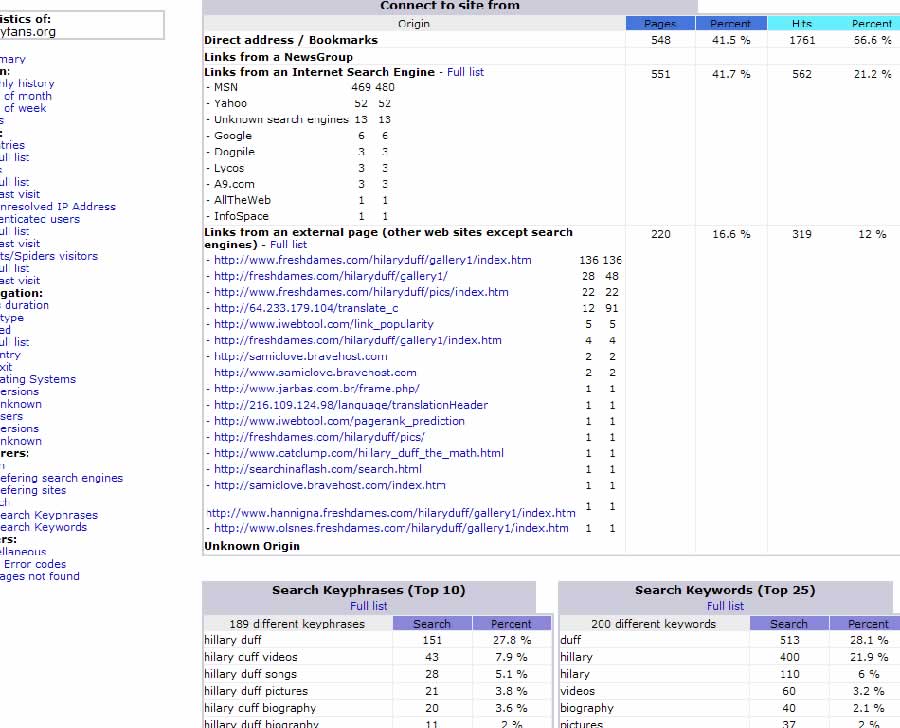
Task: Go to Unresolved IP Address in sidebar
Action: click(x=57, y=207)
